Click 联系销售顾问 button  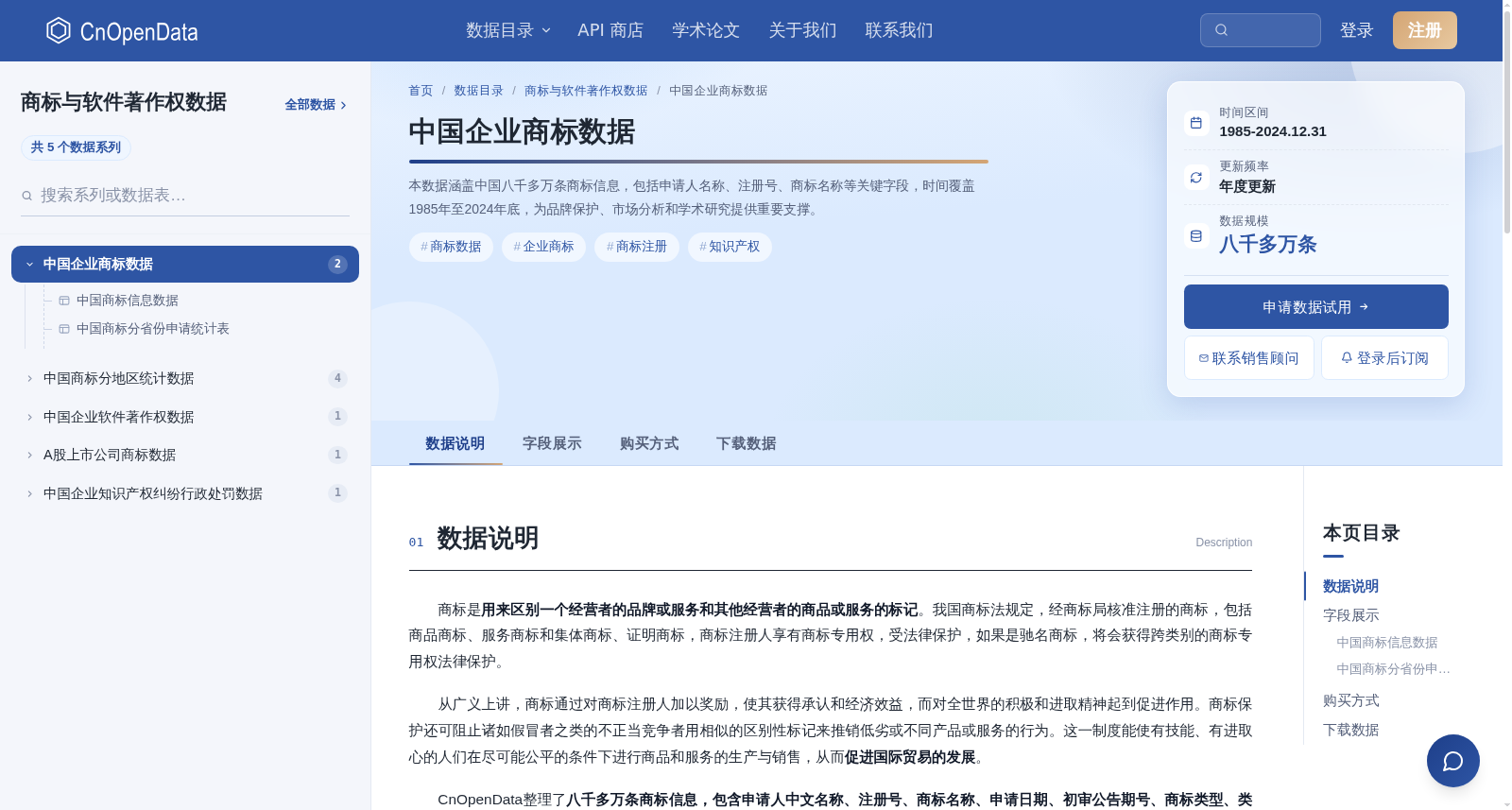click(x=1248, y=358)
